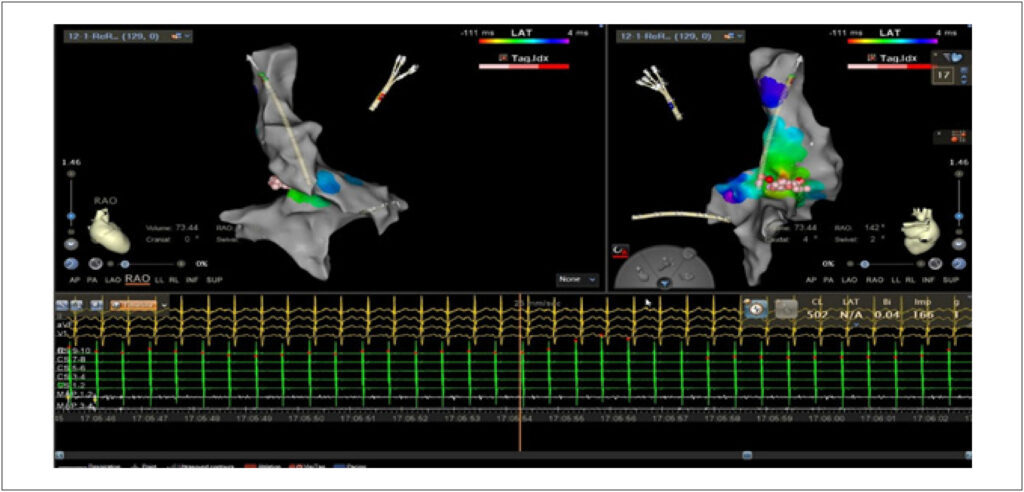The width and height of the screenshot is (1024, 492).
Task: Toggle the Tag.Idx checkbox in right map legend
Action: [872, 58]
